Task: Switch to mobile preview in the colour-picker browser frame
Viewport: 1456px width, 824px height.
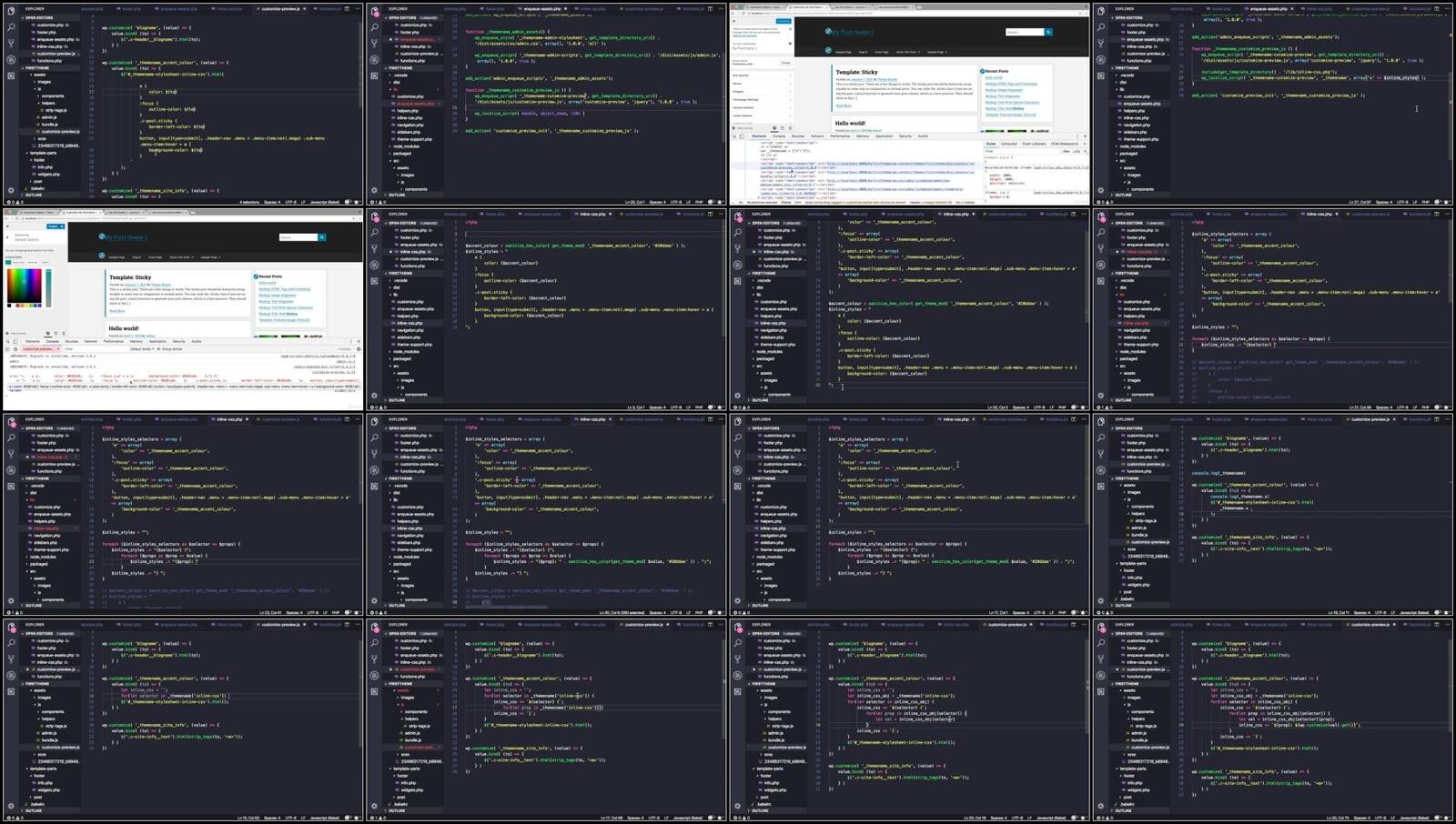Action: pos(64,334)
